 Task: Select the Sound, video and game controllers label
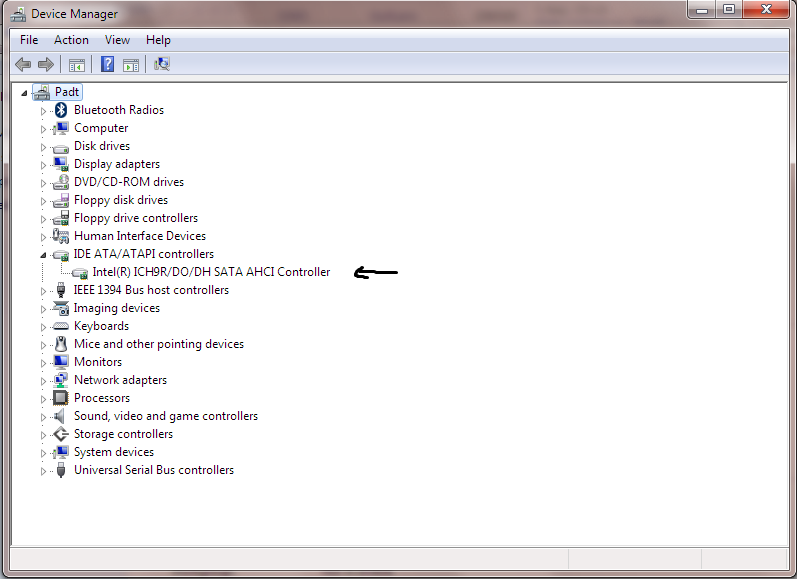coord(166,416)
